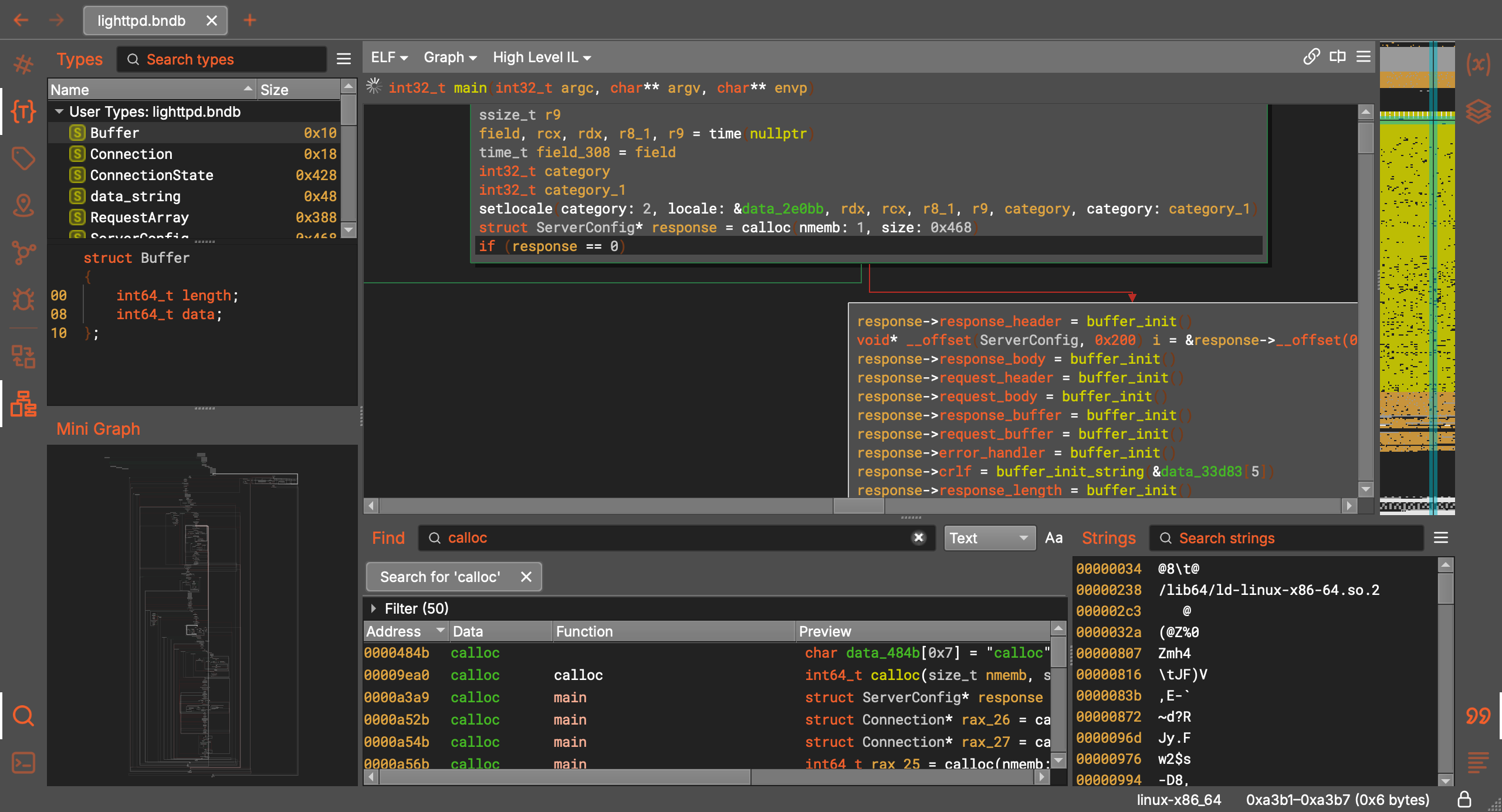
Task: Open the Tags sidebar icon
Action: pos(23,158)
